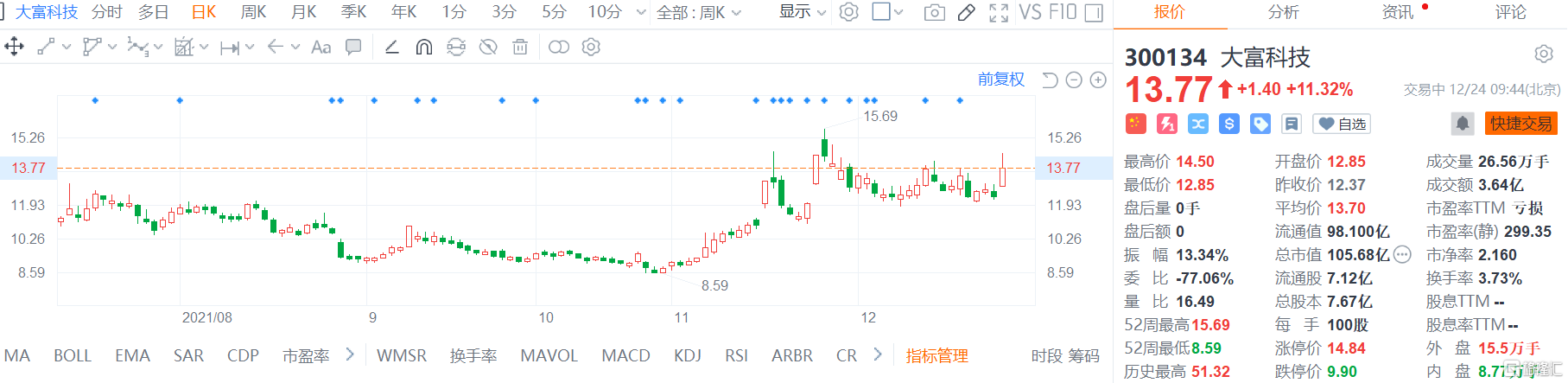Undo the chart zoom with reset arrow

coord(1050,80)
